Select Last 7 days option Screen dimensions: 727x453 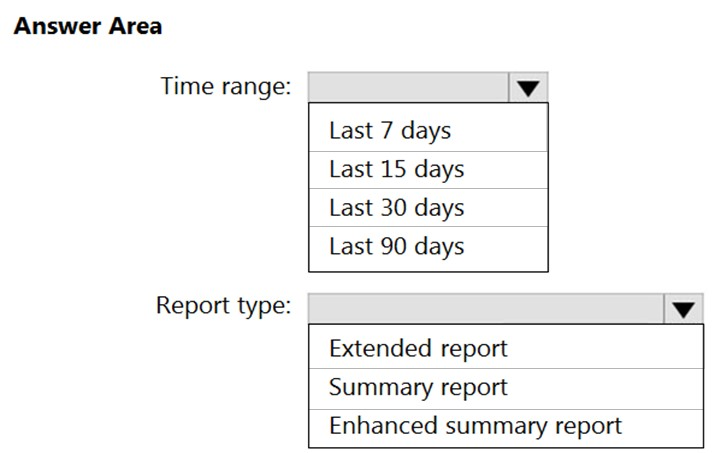[390, 131]
